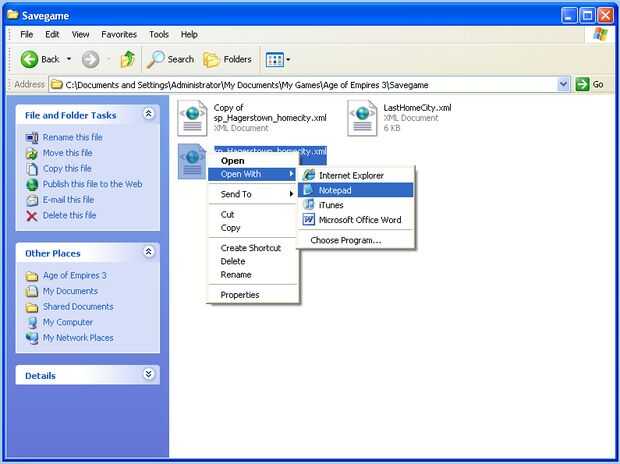Click the selected sp_Hagerstown_homecity.xml file icon

pos(192,161)
